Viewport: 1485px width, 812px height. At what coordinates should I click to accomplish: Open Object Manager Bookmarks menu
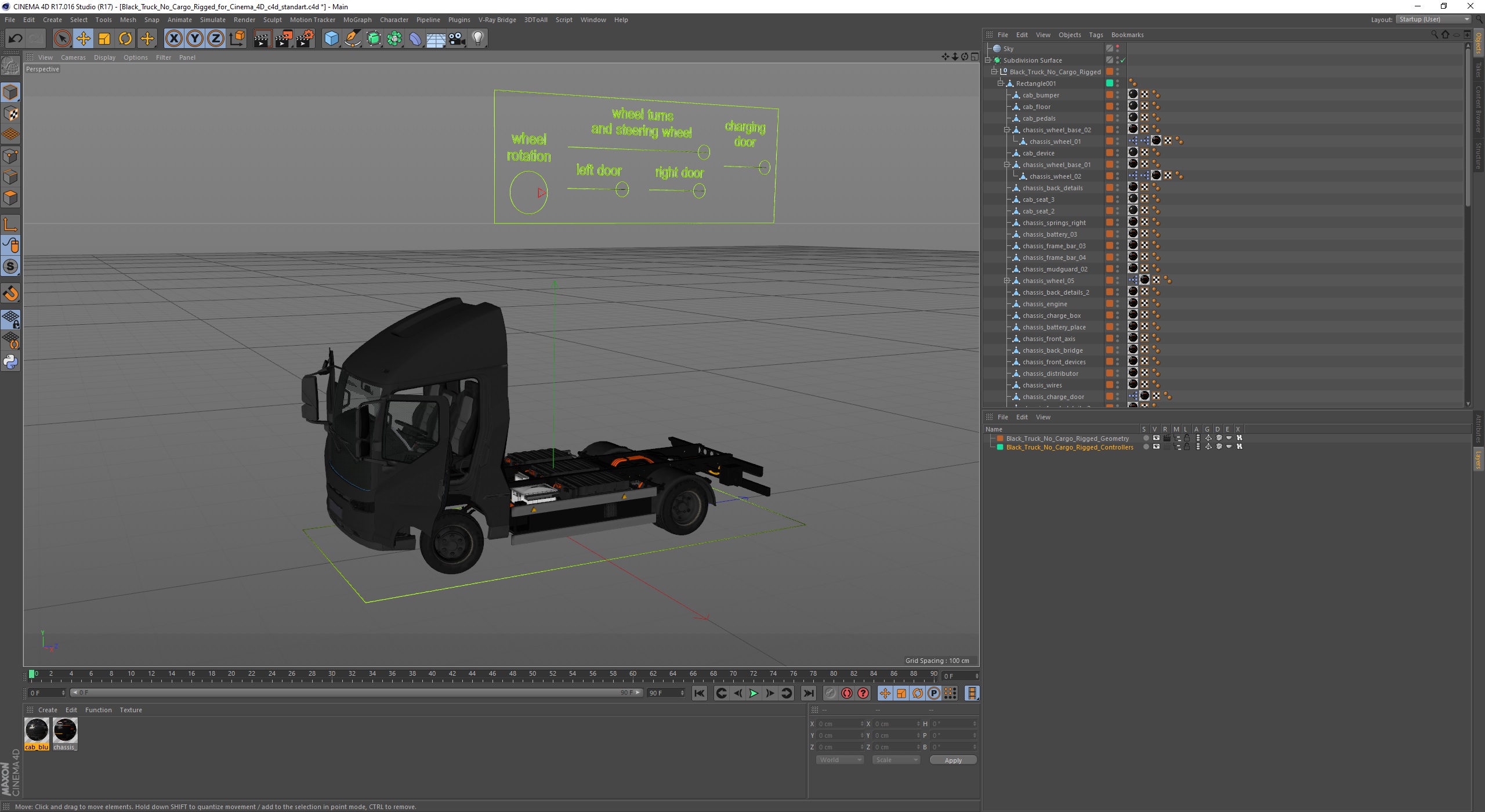click(x=1127, y=35)
